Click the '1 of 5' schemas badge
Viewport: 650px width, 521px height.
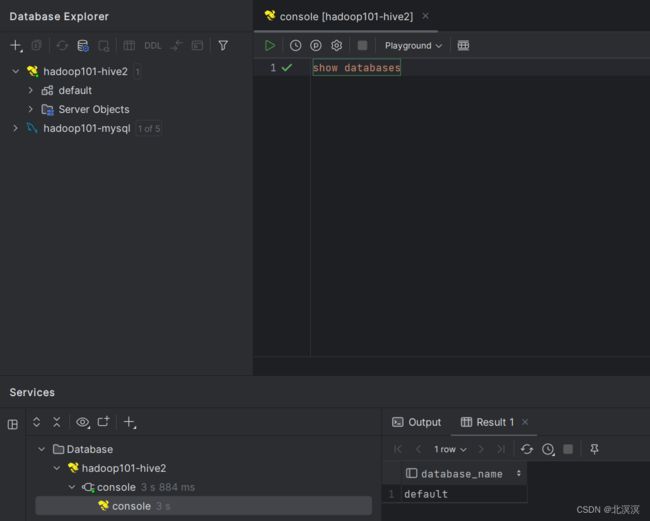click(149, 129)
